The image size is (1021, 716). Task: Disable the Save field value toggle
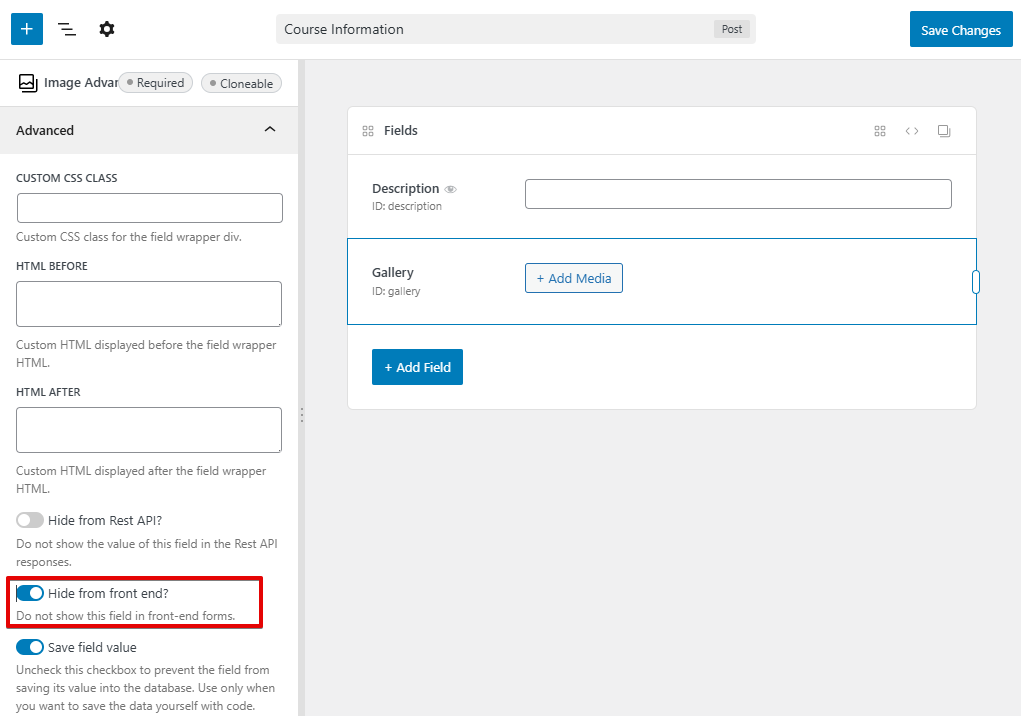pyautogui.click(x=30, y=647)
